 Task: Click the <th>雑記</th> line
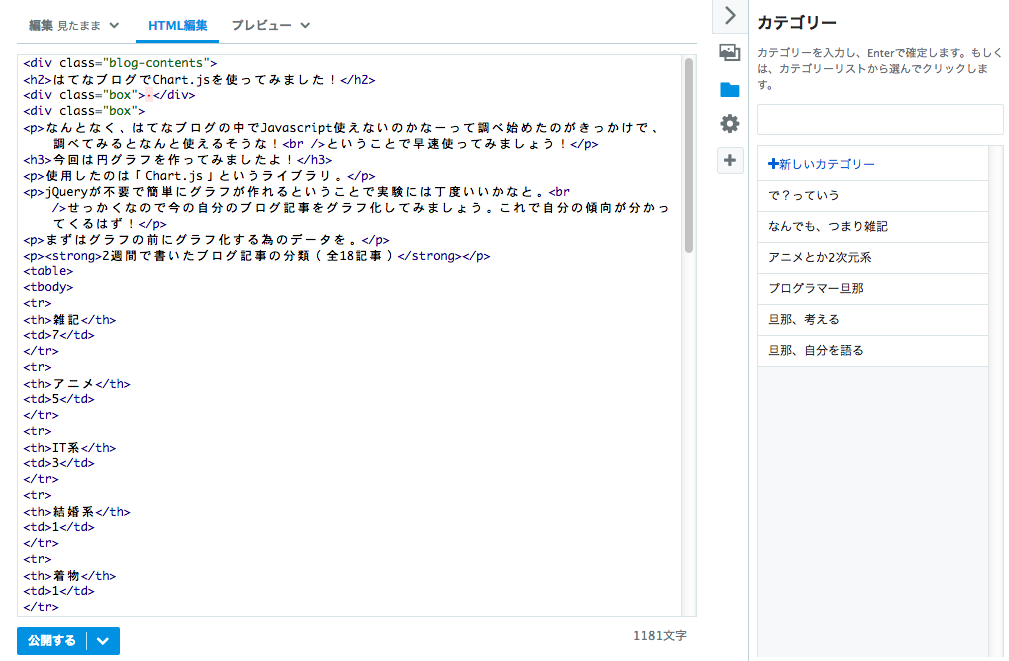coord(69,319)
